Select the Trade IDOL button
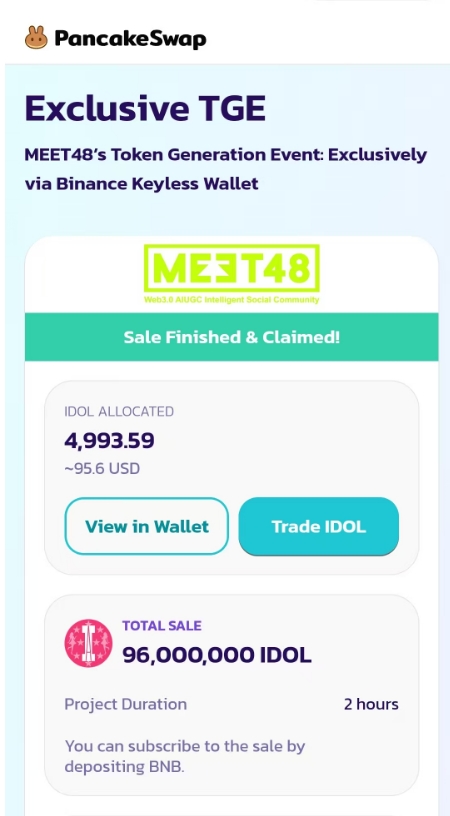The width and height of the screenshot is (450, 816). [319, 526]
